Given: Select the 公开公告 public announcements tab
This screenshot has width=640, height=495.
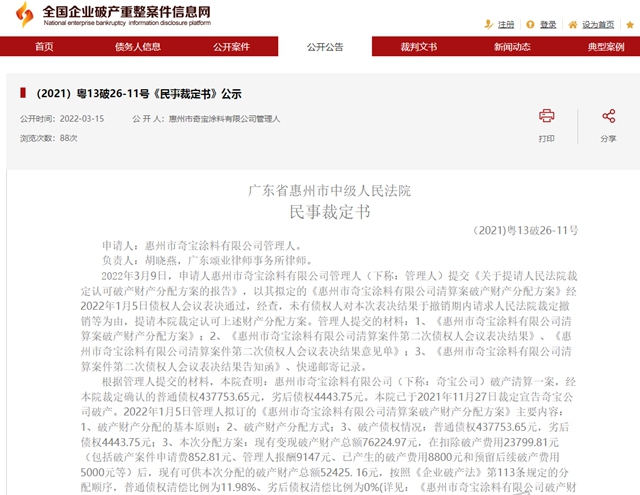Looking at the screenshot, I should [x=325, y=47].
